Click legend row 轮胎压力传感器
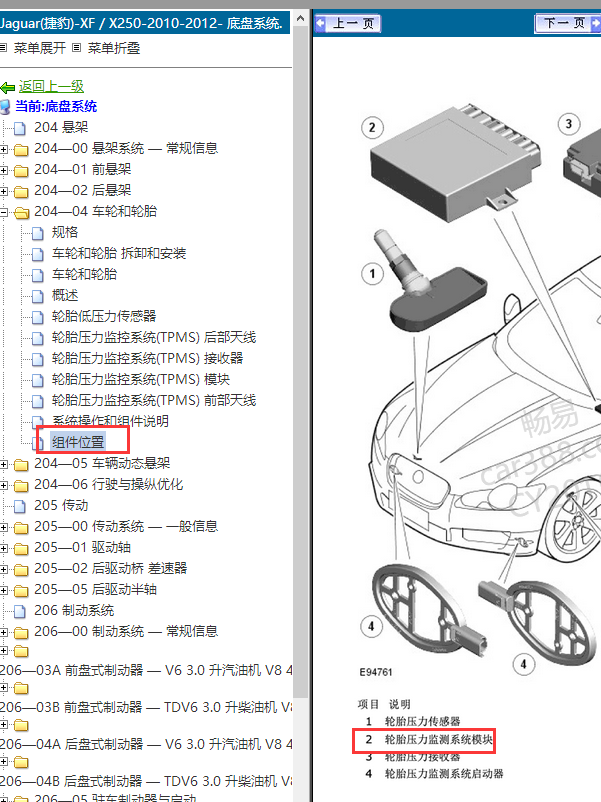Screen dimensions: 601x802 413,721
